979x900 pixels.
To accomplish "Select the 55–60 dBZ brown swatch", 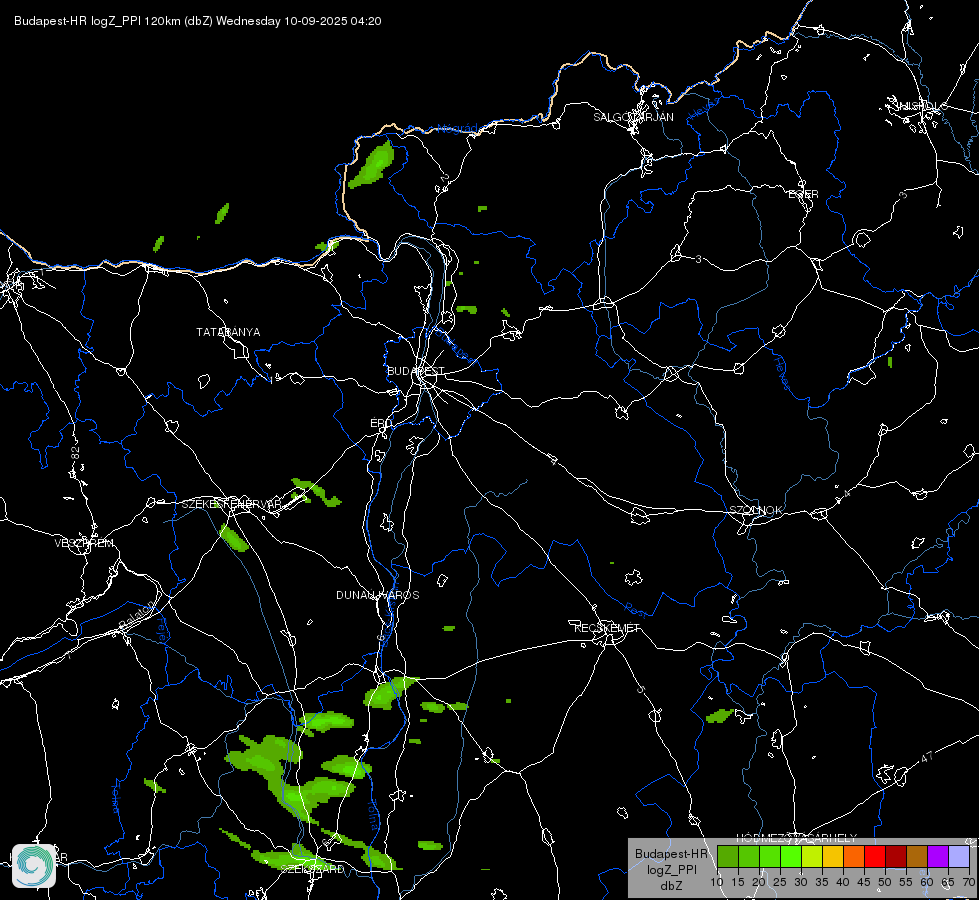I will point(917,856).
